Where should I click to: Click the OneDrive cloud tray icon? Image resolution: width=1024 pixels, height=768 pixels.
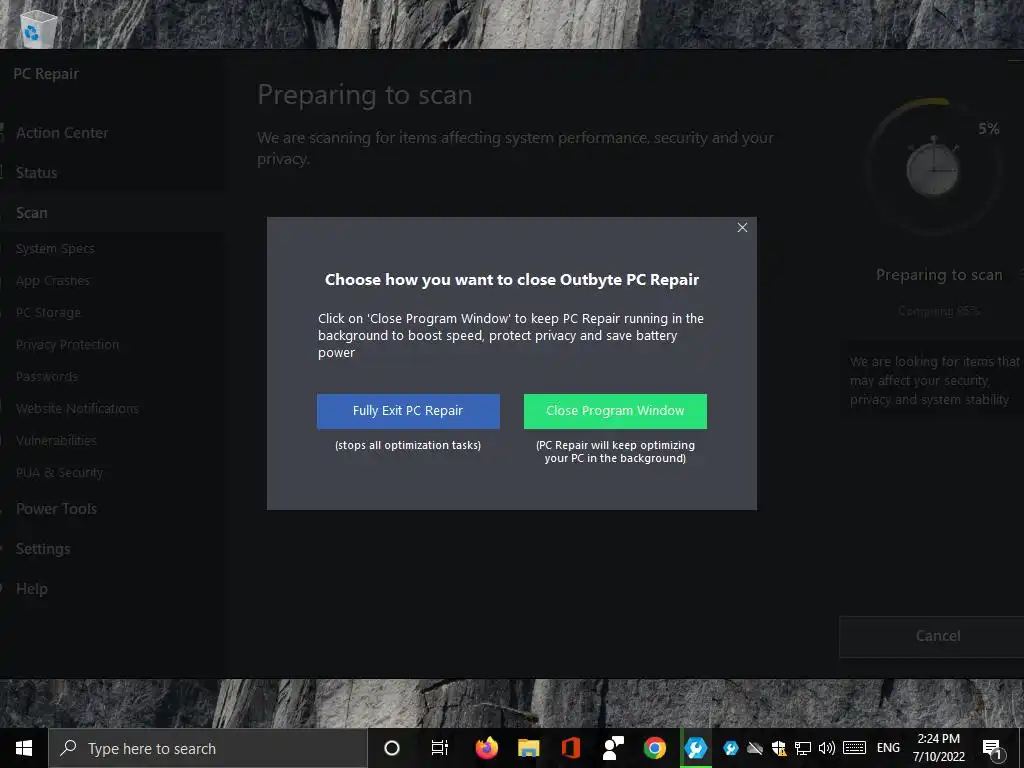coord(755,748)
